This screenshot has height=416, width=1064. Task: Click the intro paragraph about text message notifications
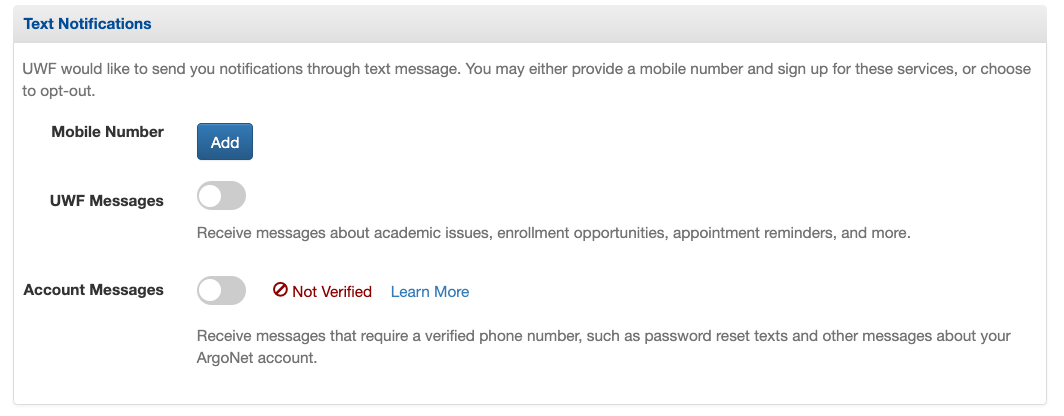pyautogui.click(x=527, y=79)
